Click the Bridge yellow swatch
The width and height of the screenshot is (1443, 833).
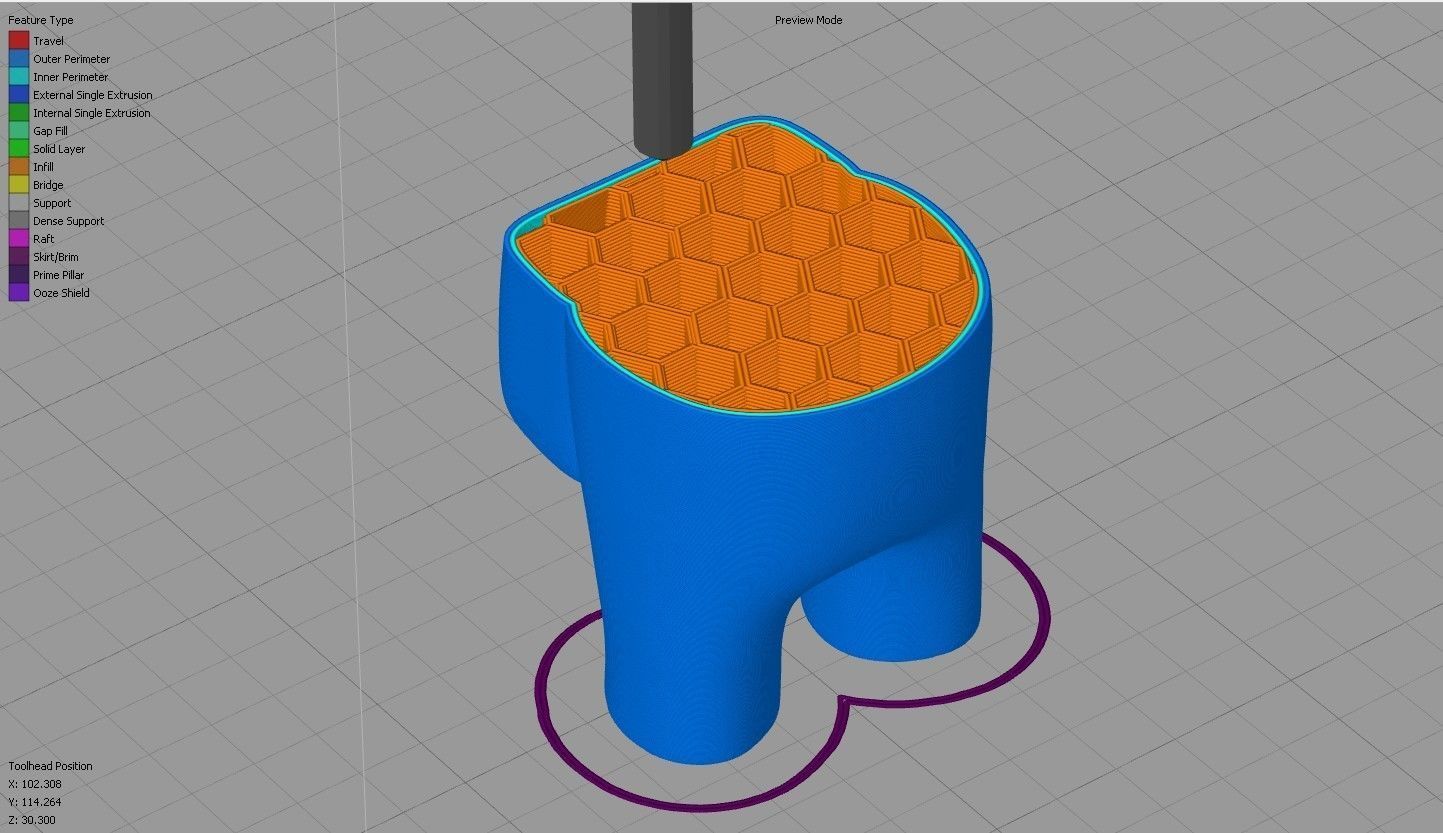point(19,185)
